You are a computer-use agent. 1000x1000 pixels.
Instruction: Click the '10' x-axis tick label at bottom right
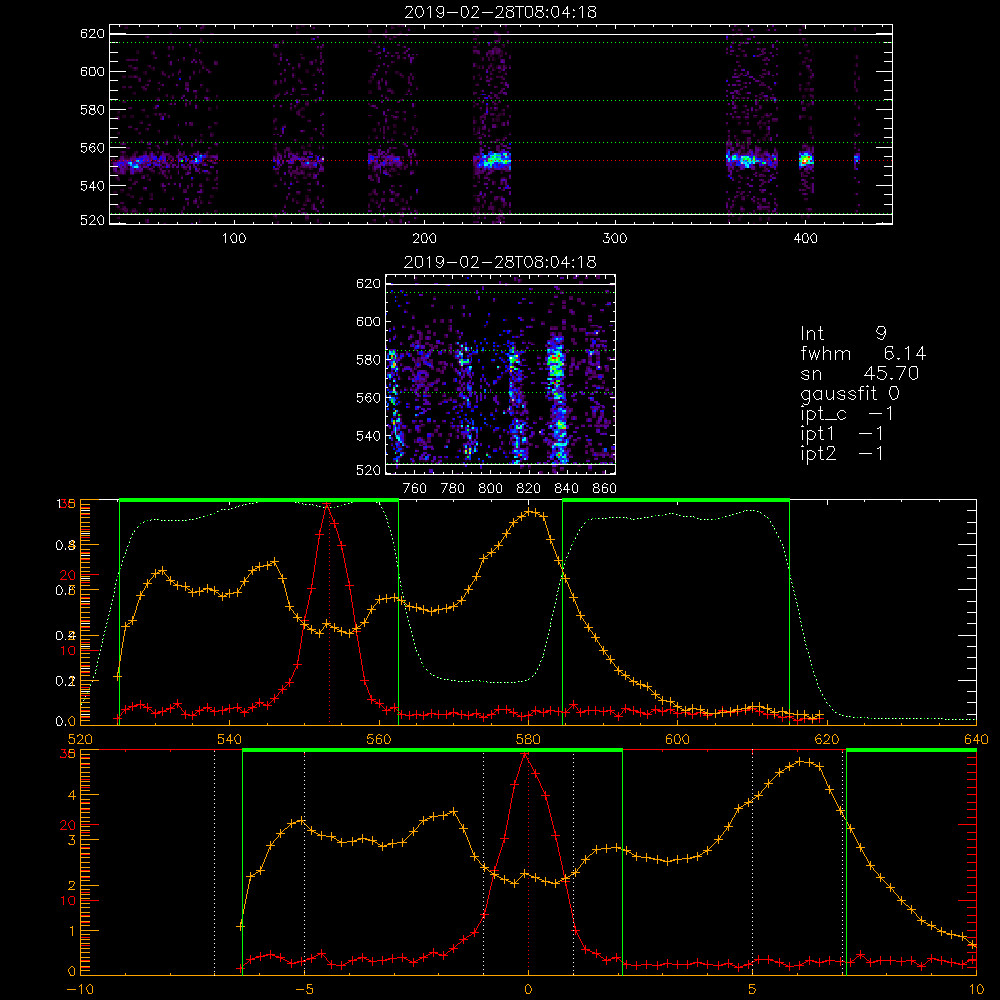pyautogui.click(x=976, y=990)
